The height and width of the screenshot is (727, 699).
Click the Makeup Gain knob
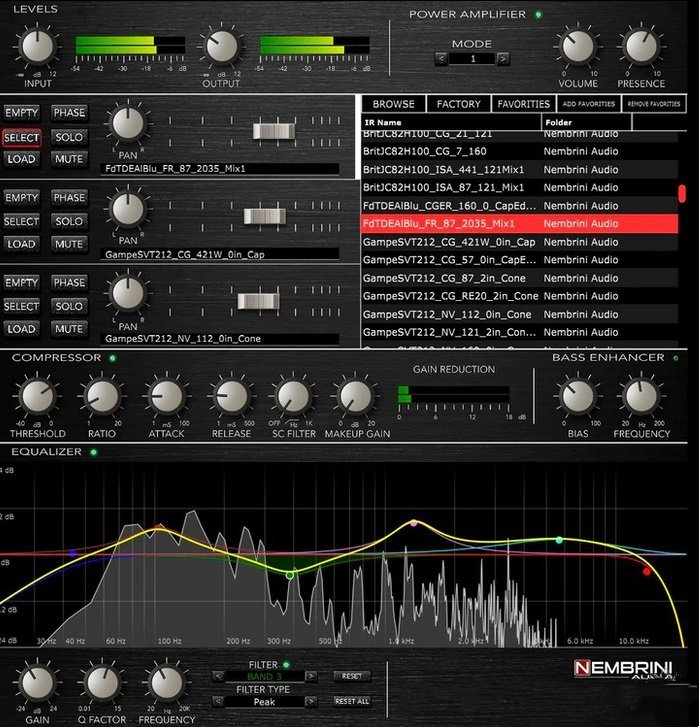click(355, 398)
